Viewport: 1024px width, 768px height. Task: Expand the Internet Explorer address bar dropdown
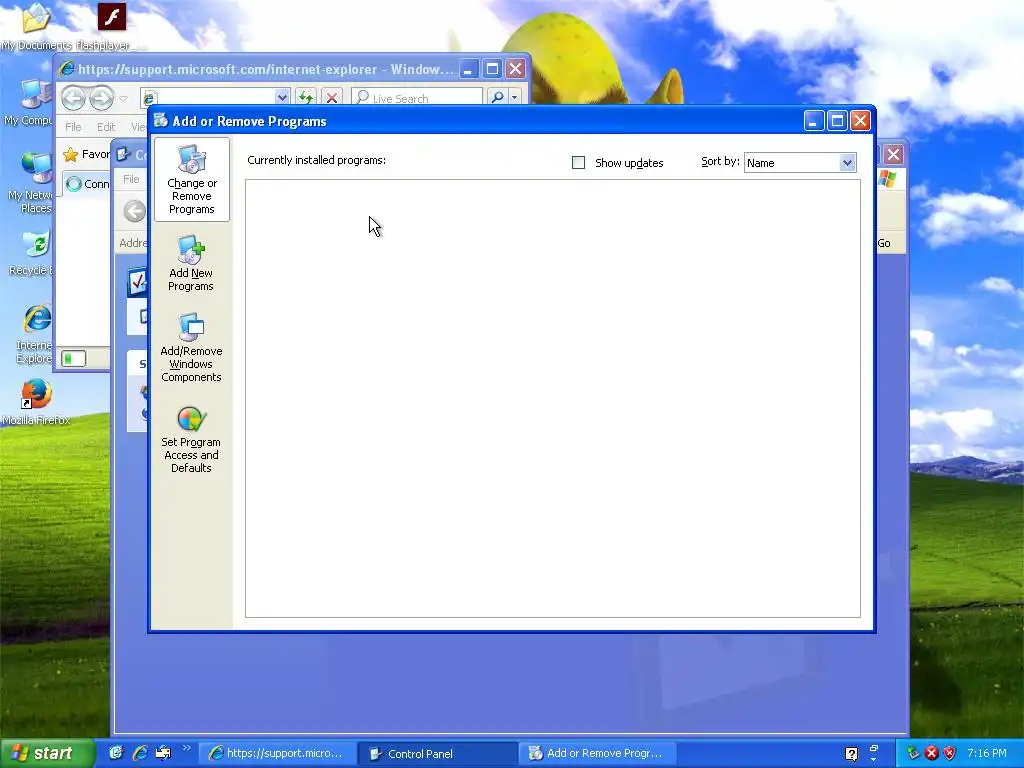click(x=282, y=98)
